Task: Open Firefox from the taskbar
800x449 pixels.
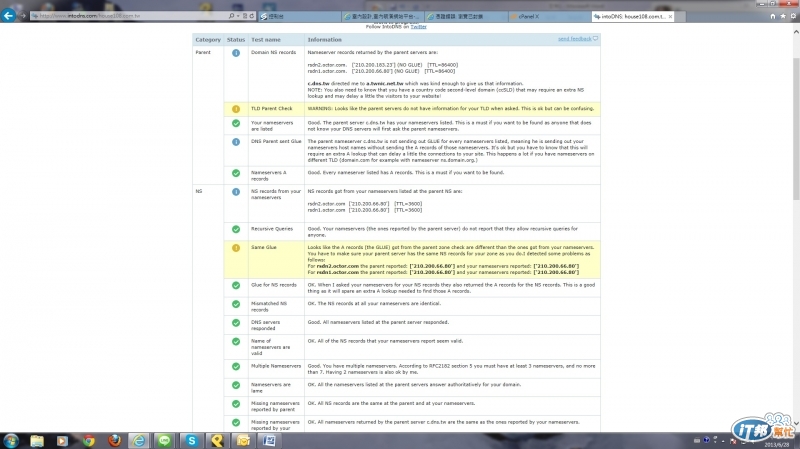Action: (x=115, y=441)
